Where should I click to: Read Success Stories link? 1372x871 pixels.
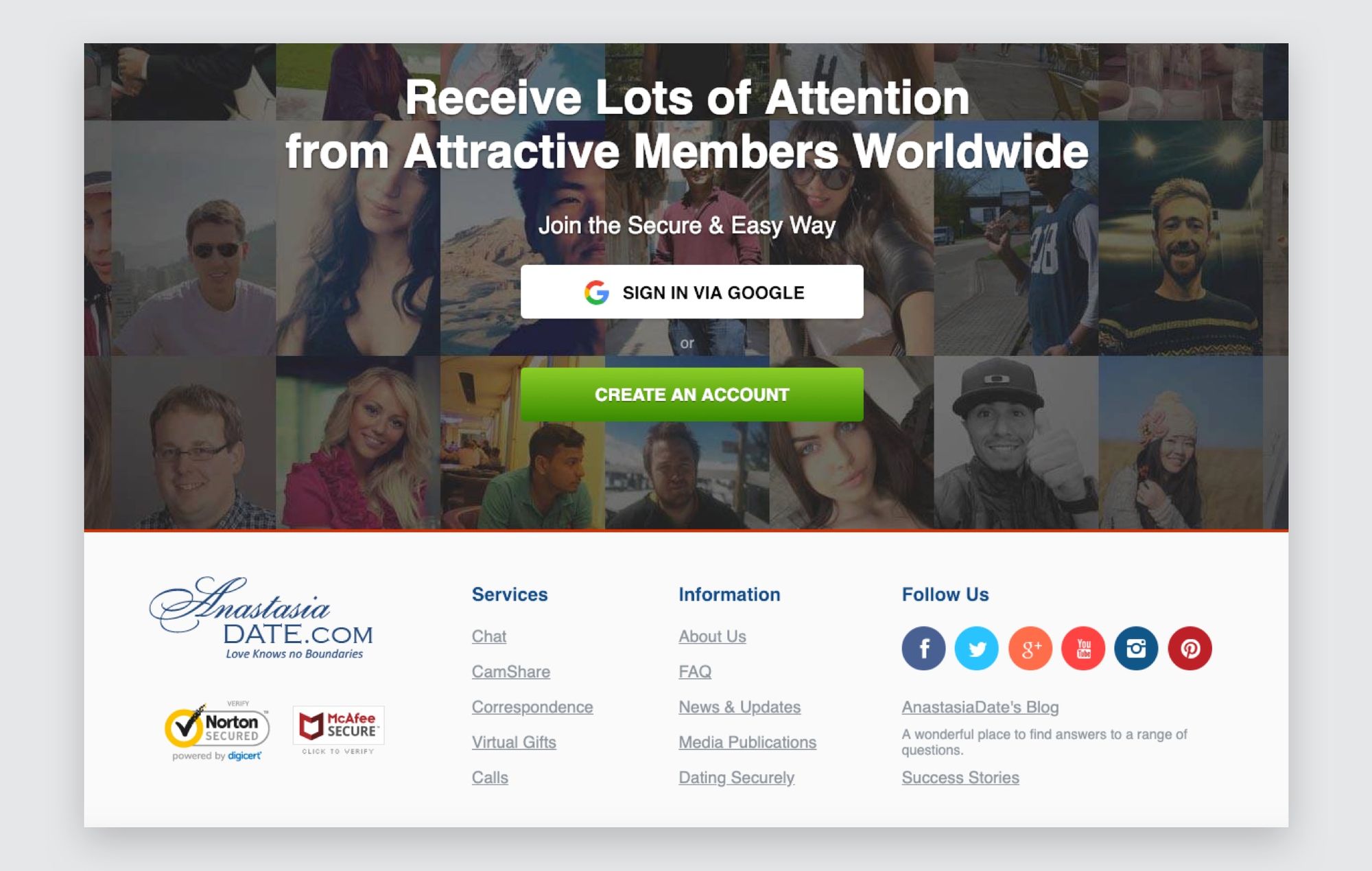(960, 778)
